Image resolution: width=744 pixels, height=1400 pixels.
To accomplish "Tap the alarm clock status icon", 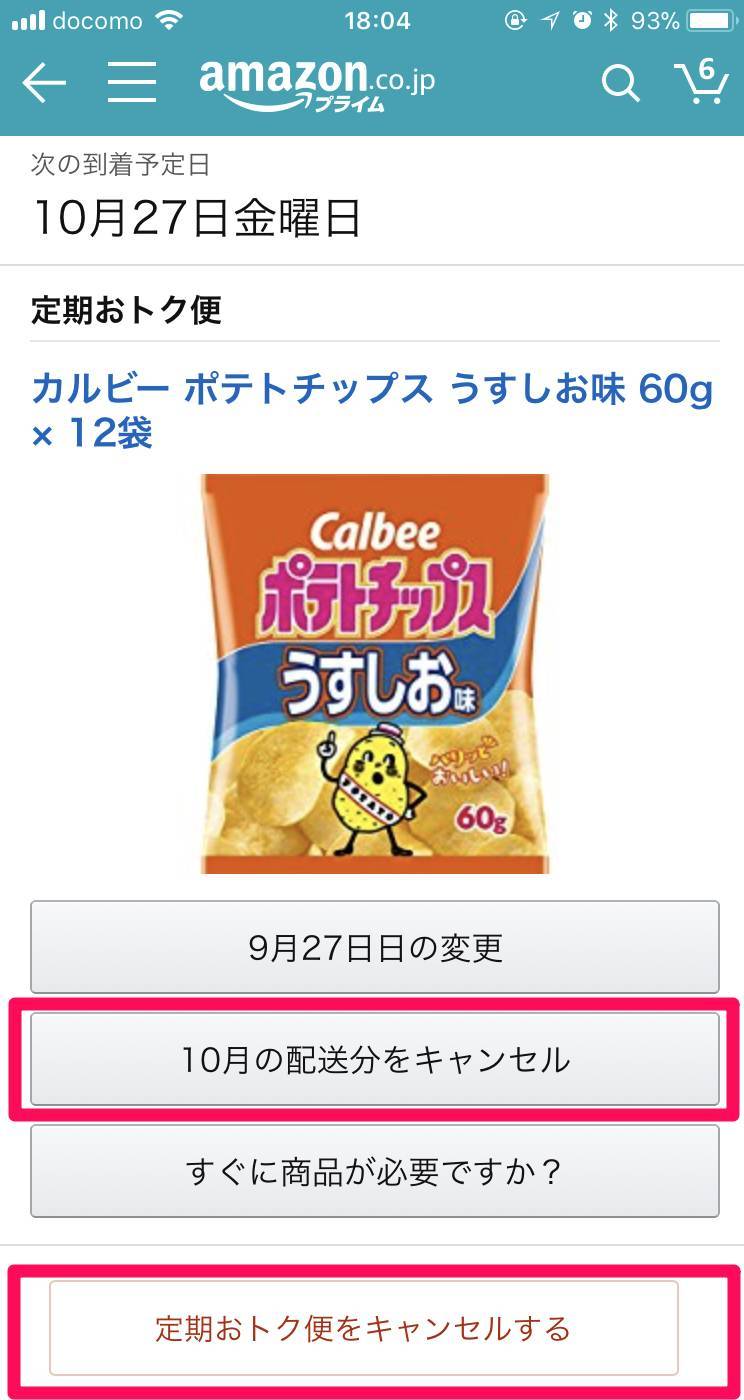I will coord(581,21).
